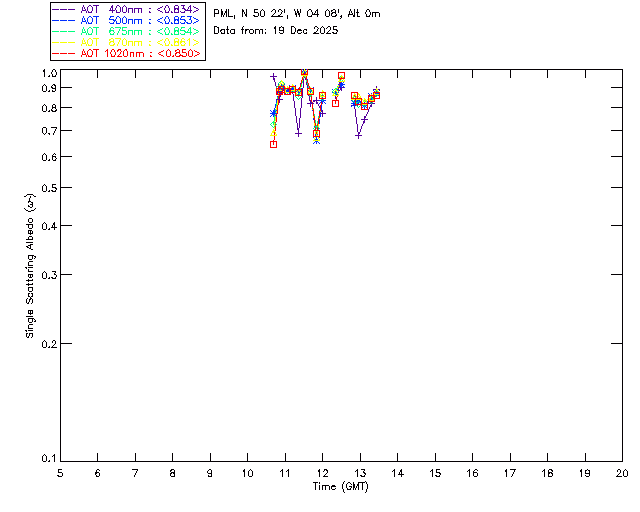Screen dimensions: 640x512
Task: Click the lowest red square marker near 10.7 GMT
Action: click(273, 144)
